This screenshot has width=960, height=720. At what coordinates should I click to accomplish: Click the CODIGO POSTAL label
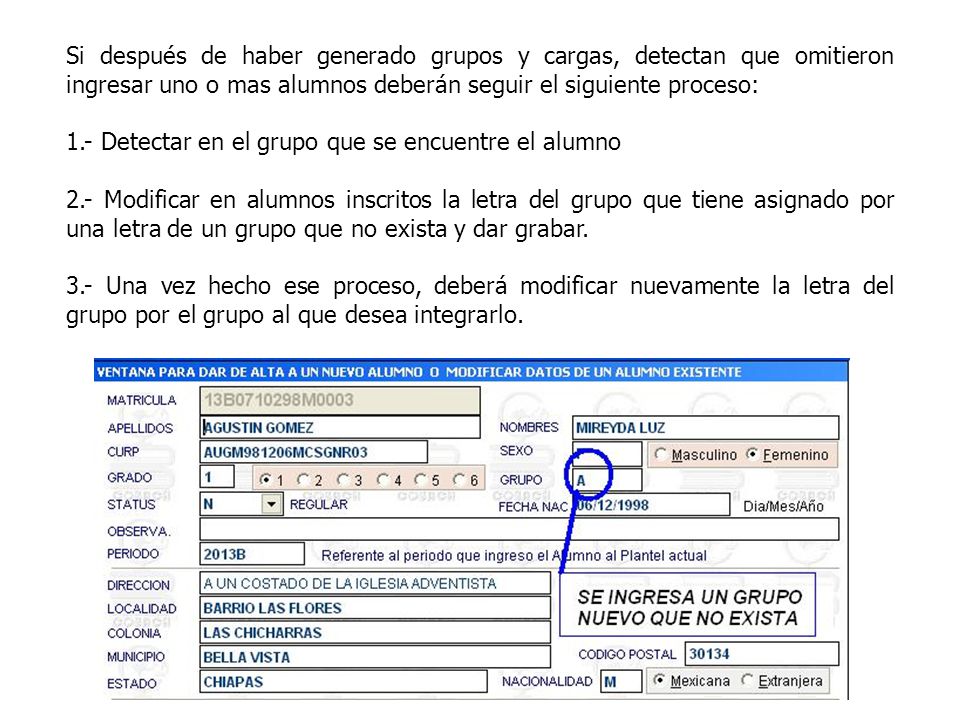(627, 654)
